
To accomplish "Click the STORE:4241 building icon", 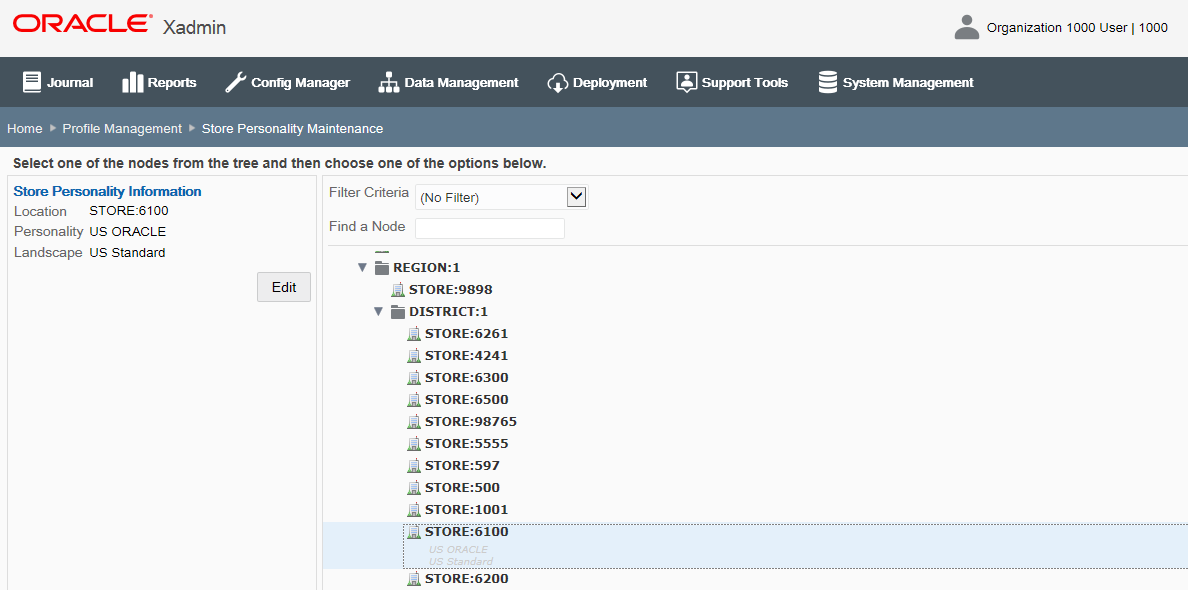I will pyautogui.click(x=414, y=355).
